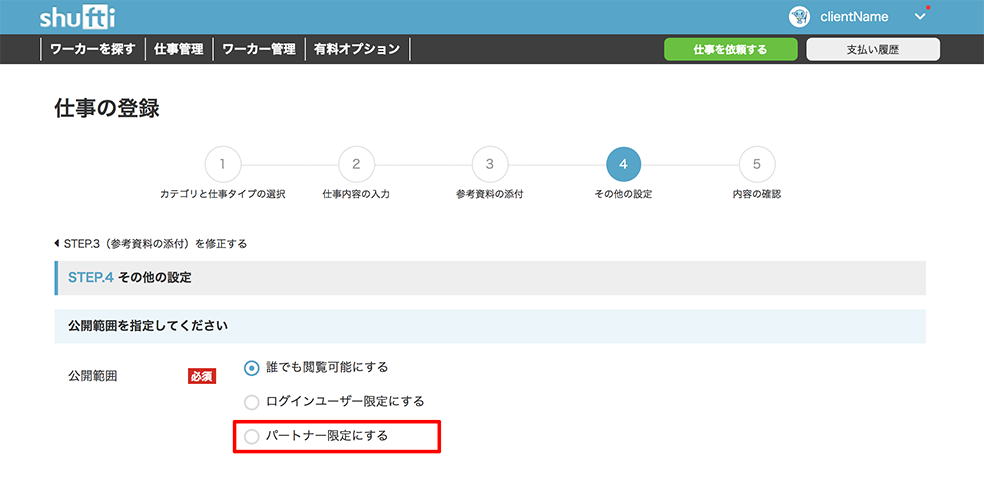Click the 仕事を依頼する button
The width and height of the screenshot is (984, 492).
tap(730, 50)
